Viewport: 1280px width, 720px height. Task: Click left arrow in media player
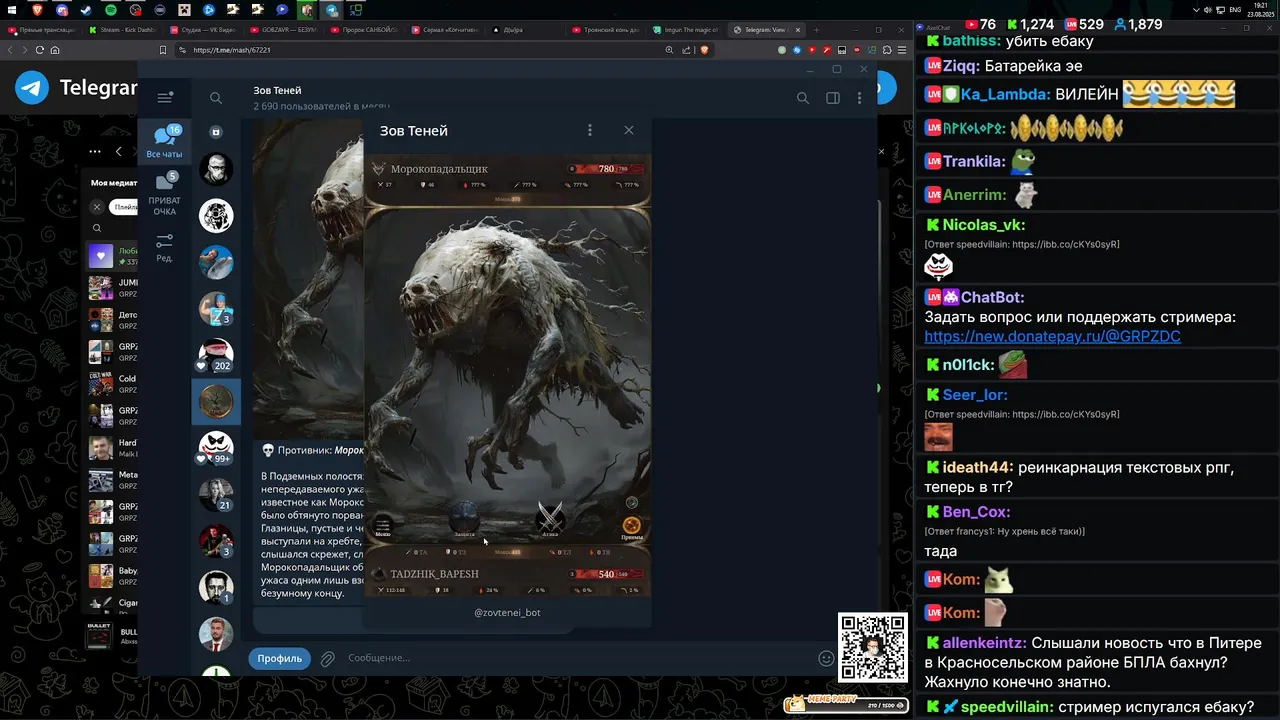coord(118,151)
